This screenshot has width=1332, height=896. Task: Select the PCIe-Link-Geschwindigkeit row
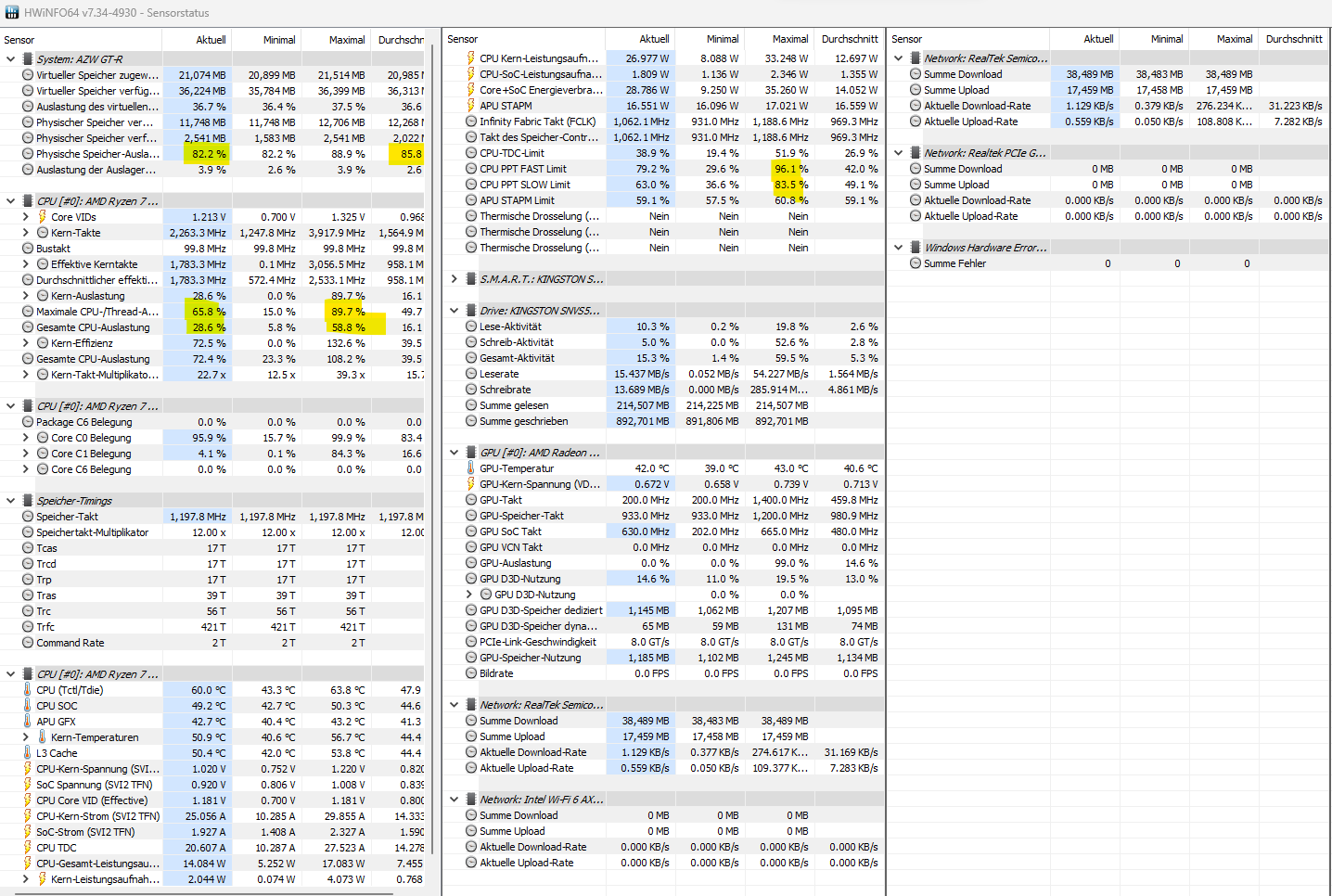(x=663, y=642)
